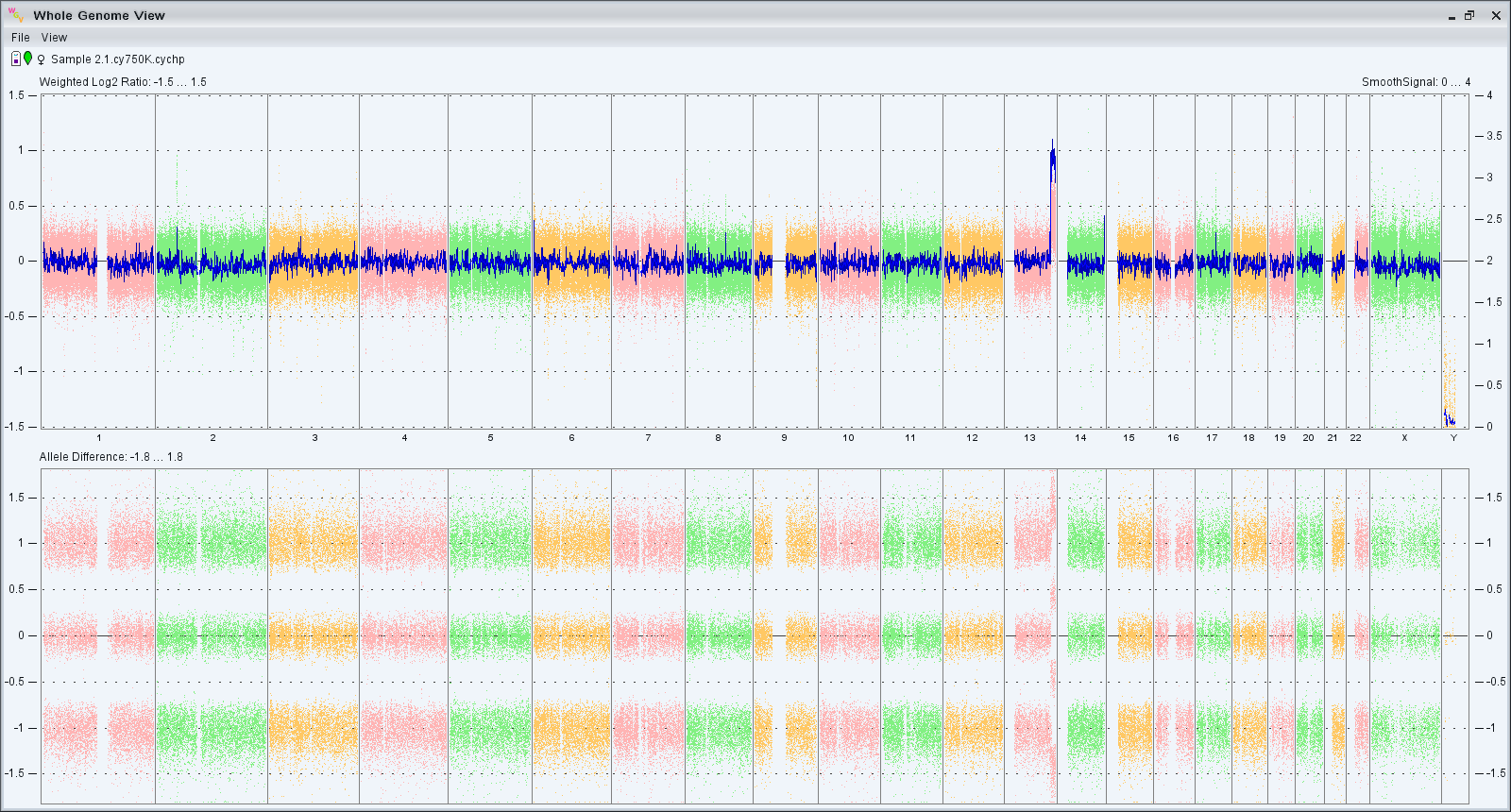Minimize the Whole Genome View window
The width and height of the screenshot is (1511, 812).
point(1452,16)
